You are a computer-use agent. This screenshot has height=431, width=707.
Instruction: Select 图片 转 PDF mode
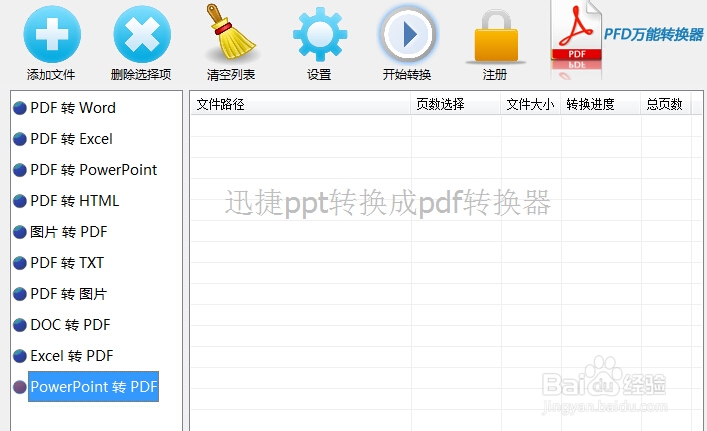69,232
